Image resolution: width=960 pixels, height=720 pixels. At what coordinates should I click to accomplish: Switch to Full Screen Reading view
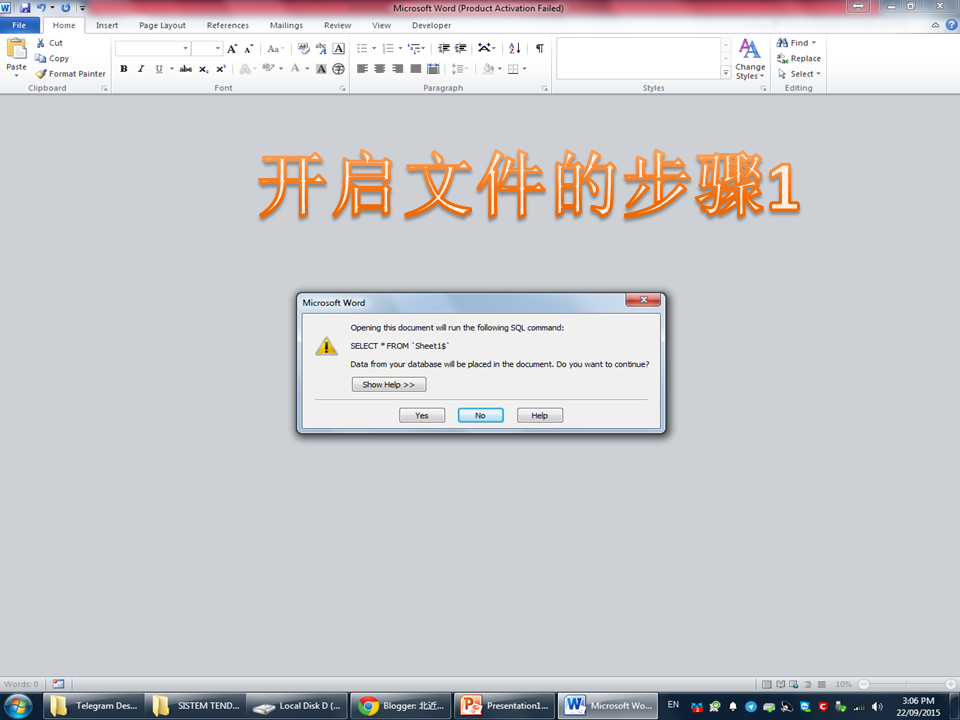click(x=781, y=684)
